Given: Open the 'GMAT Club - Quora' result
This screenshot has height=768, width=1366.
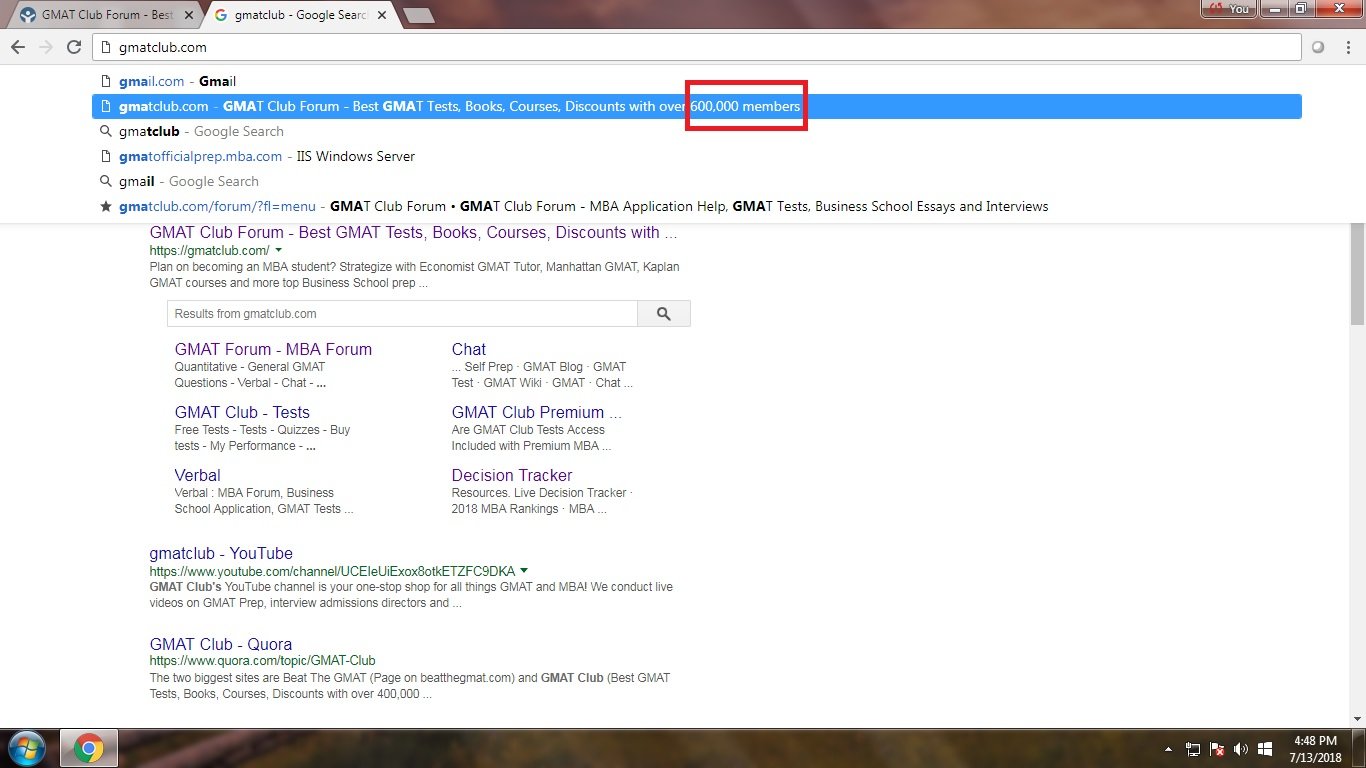Looking at the screenshot, I should [x=221, y=645].
